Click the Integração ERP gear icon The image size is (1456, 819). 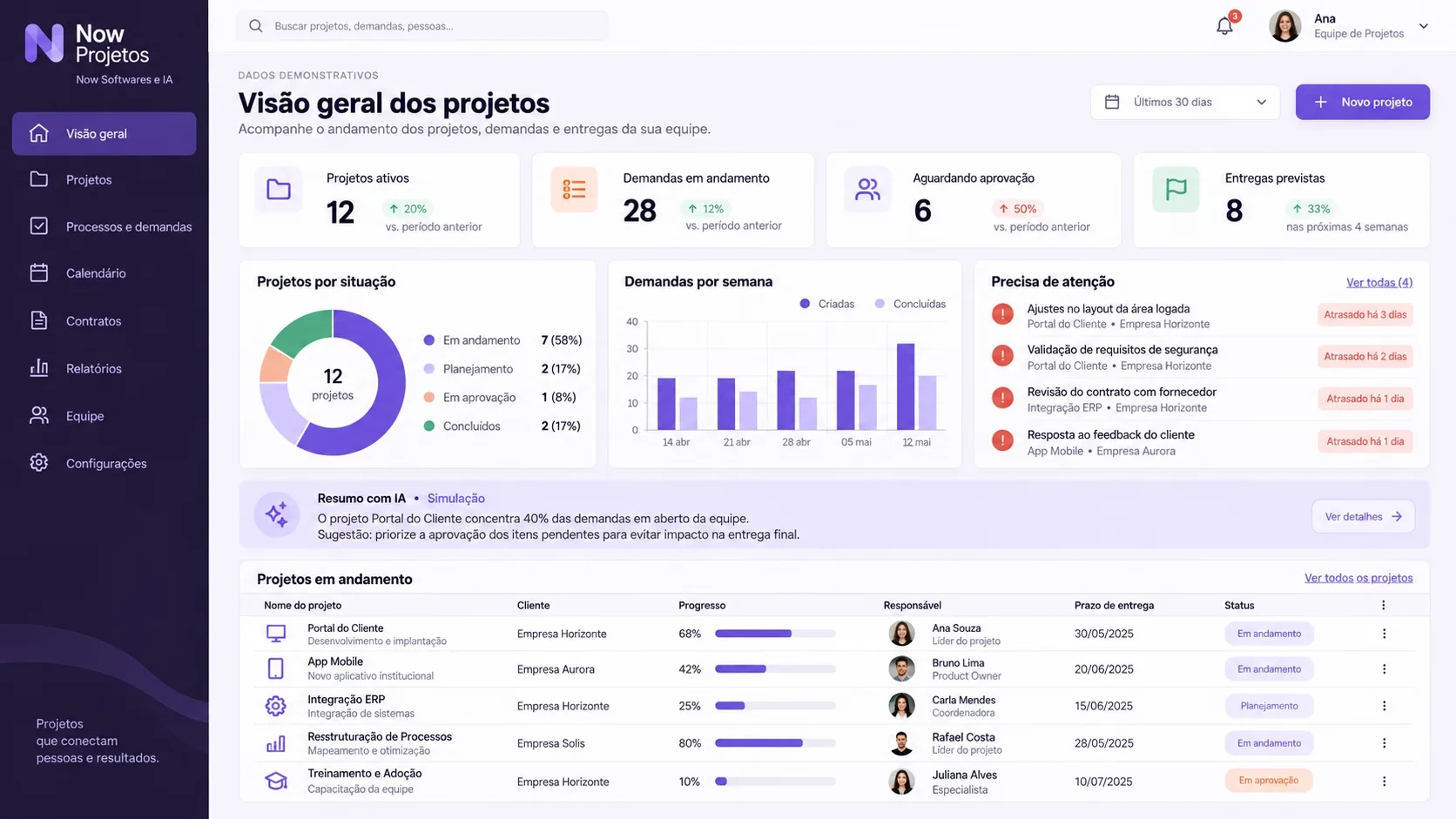click(x=276, y=706)
